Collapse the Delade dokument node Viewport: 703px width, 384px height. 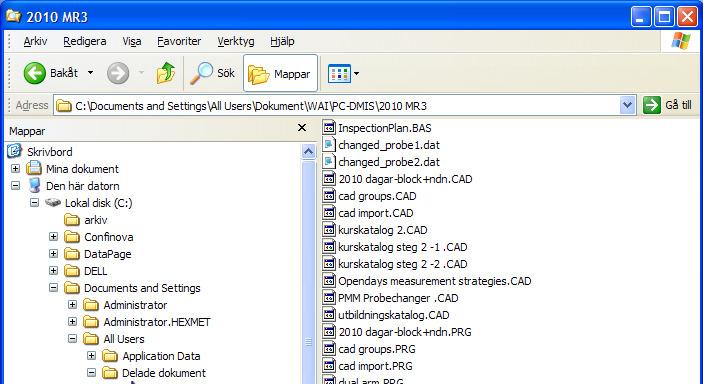tap(91, 373)
